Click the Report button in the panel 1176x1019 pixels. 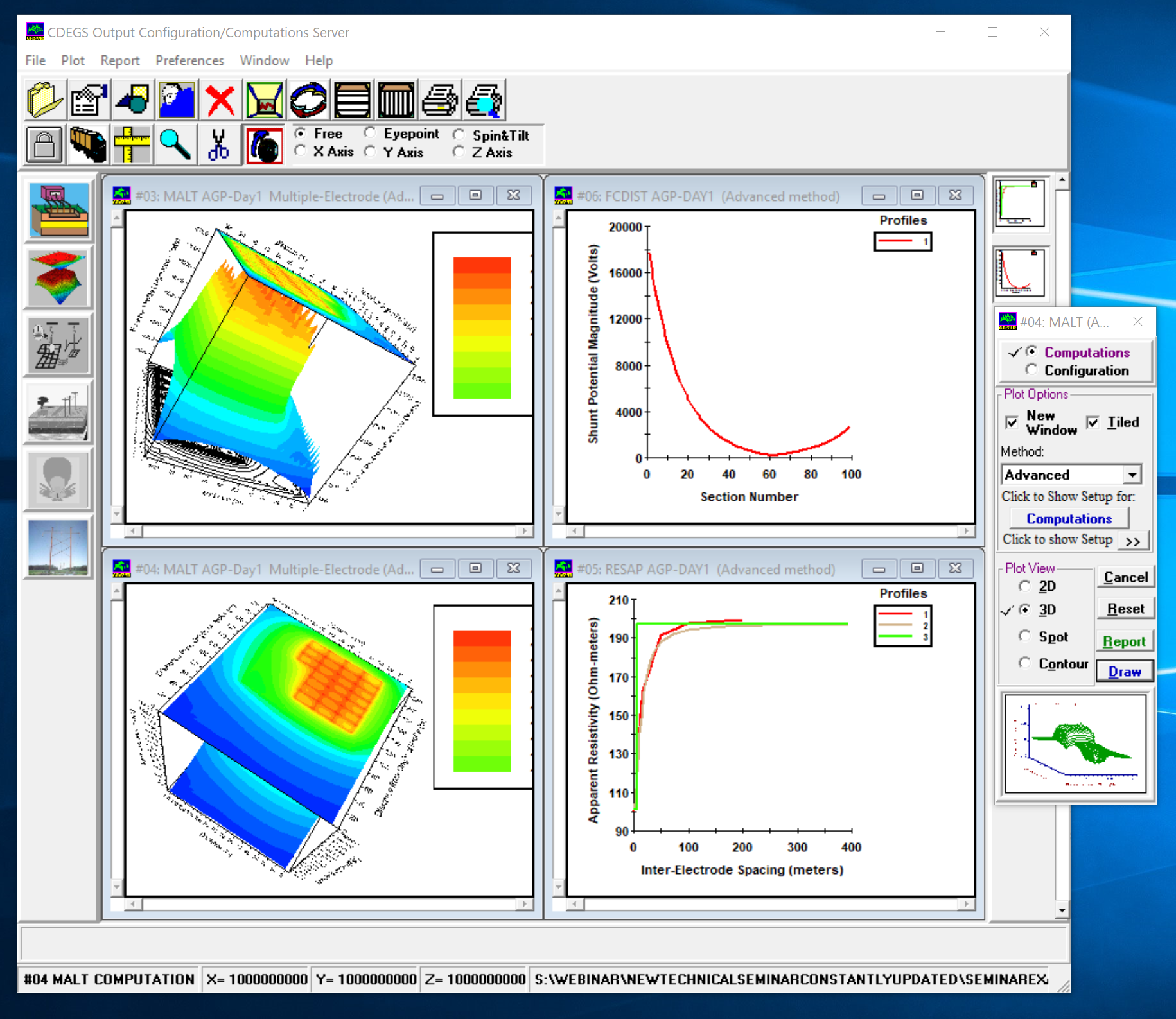pos(1125,641)
